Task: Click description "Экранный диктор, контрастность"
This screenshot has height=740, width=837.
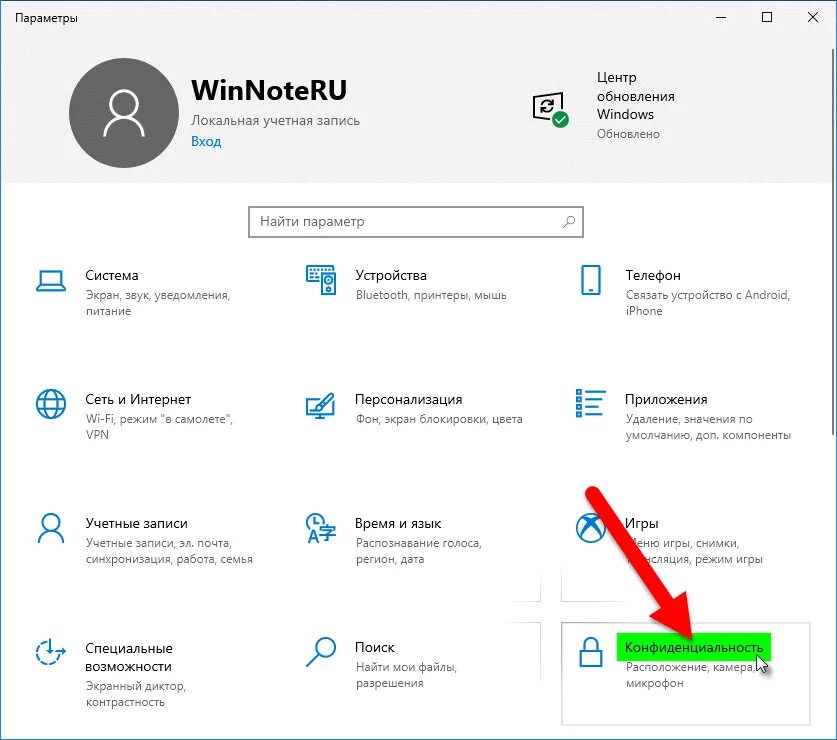Action: 136,694
